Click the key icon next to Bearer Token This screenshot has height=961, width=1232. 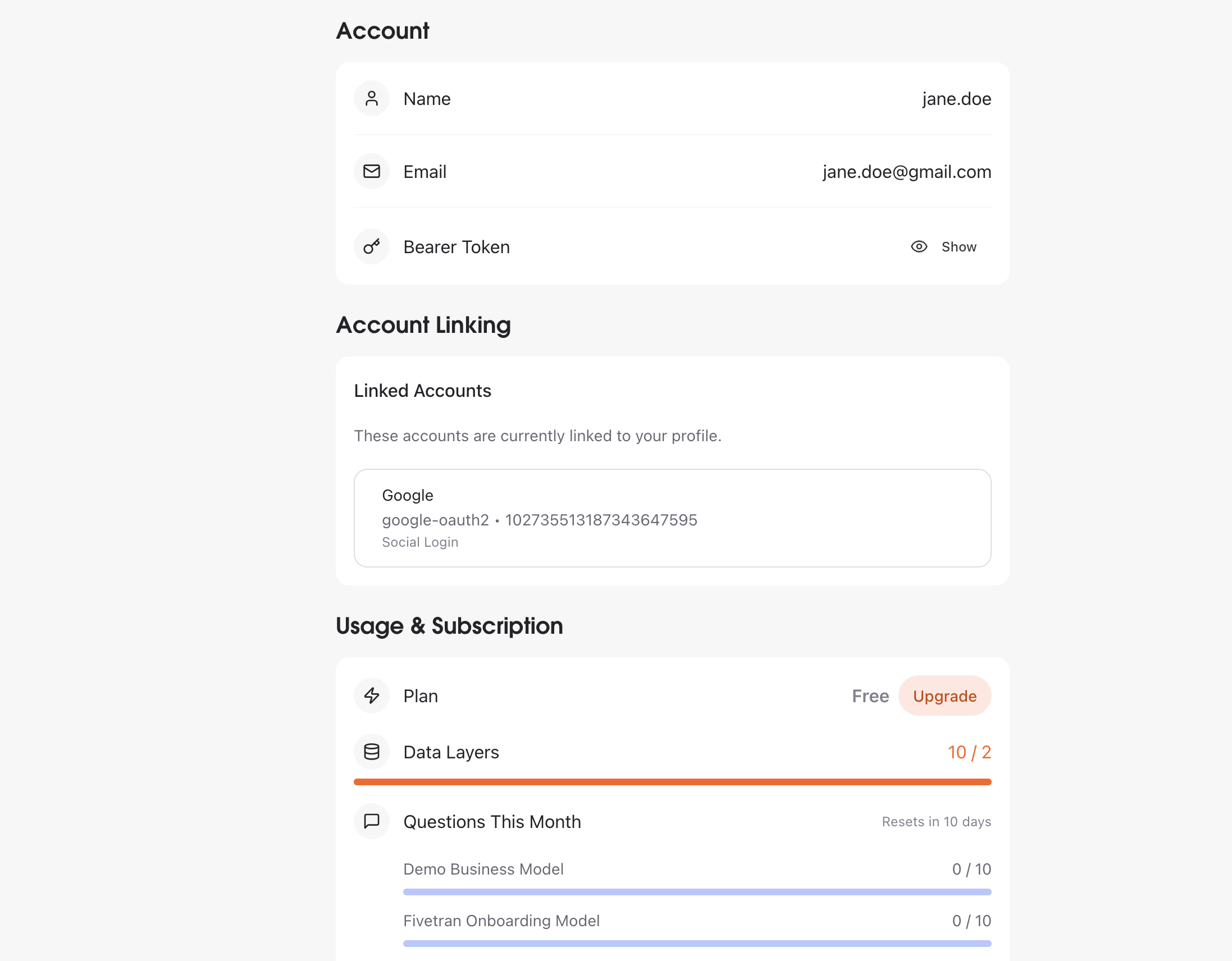pos(372,246)
